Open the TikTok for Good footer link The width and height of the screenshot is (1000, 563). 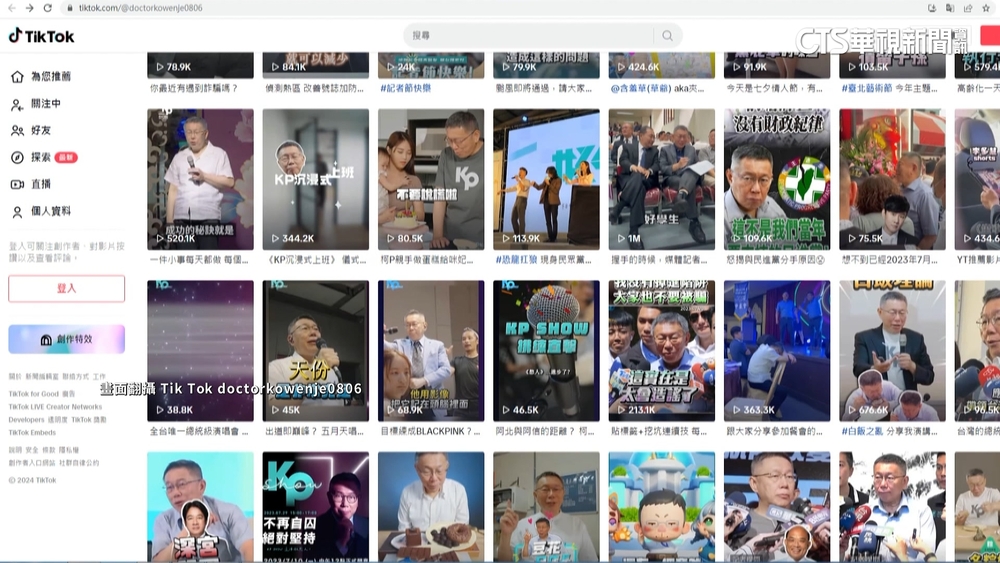pos(34,394)
